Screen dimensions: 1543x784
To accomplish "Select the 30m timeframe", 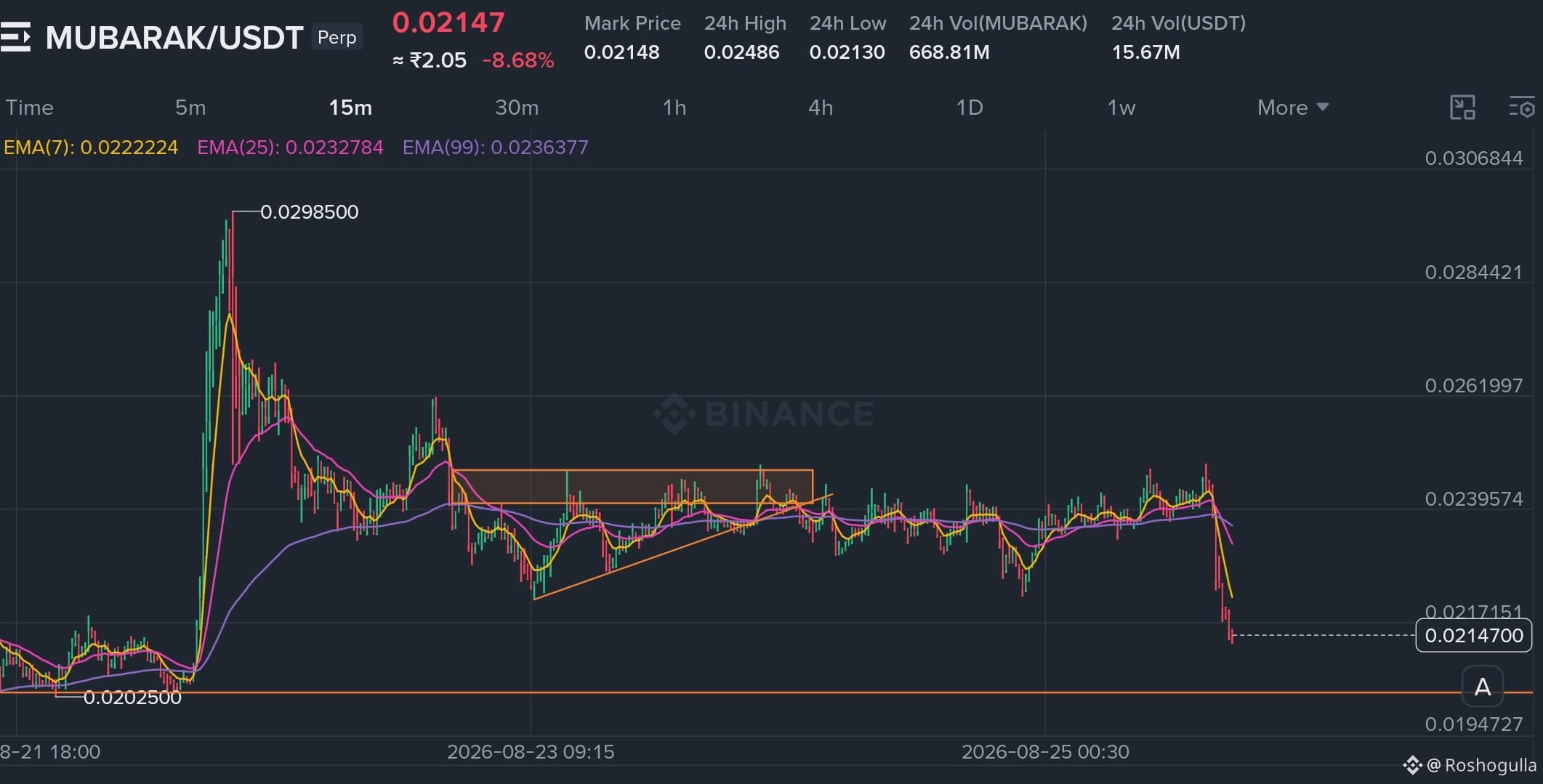I will click(x=517, y=108).
